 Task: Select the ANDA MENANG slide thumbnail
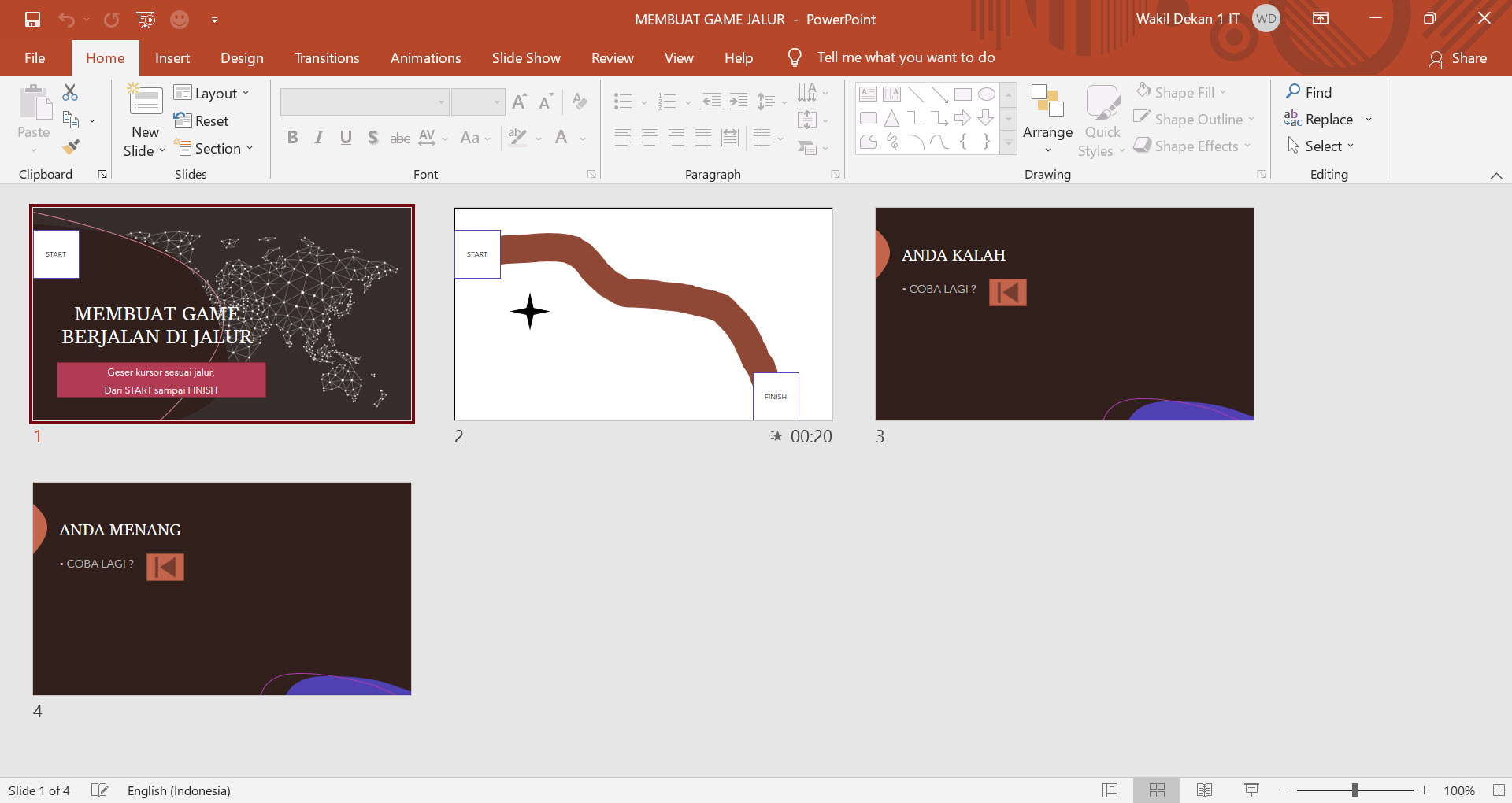222,588
